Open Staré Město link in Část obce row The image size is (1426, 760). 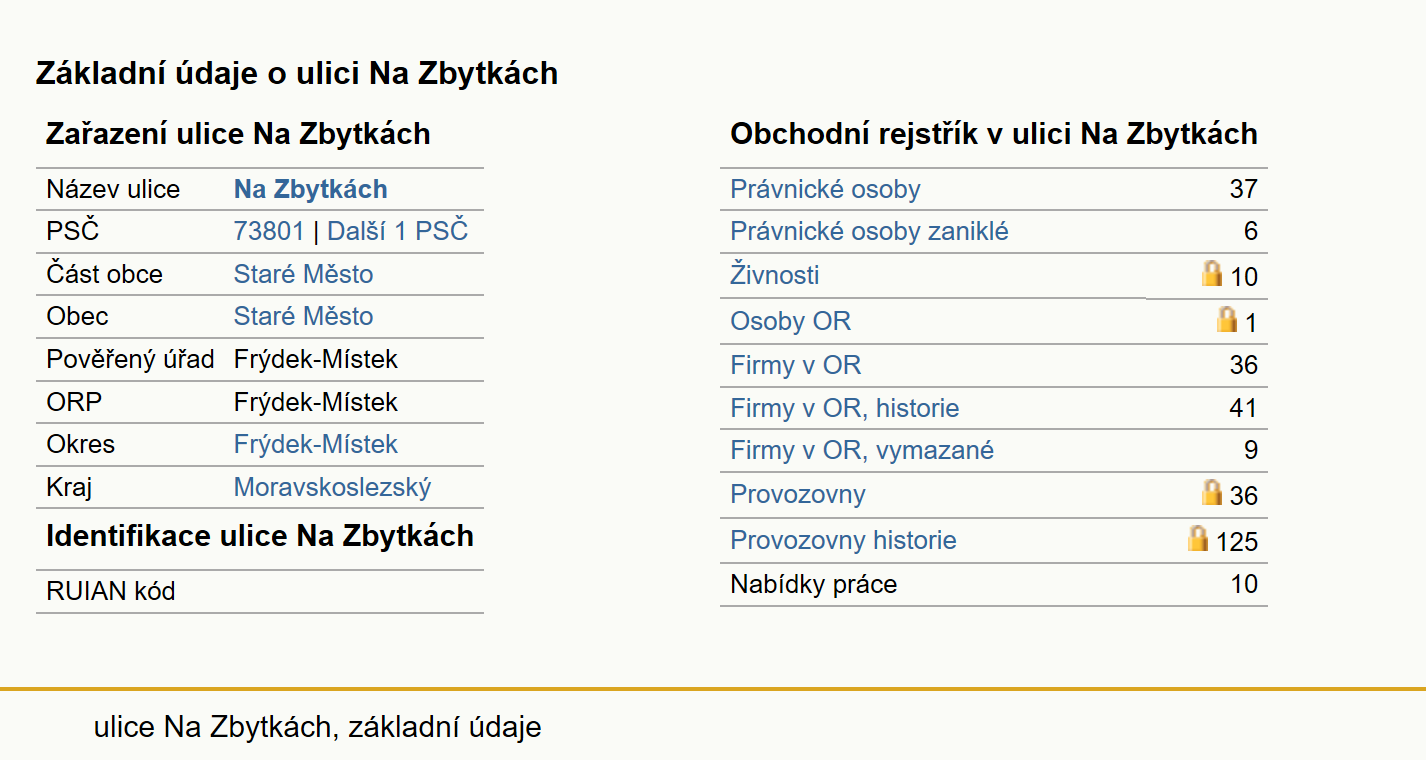pos(304,274)
